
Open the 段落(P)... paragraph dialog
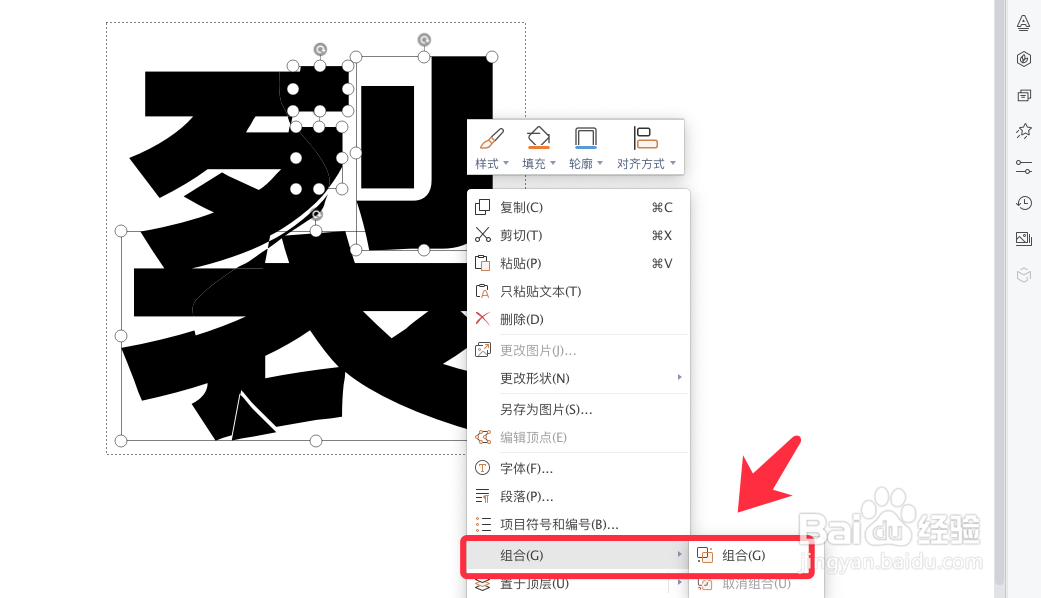click(578, 496)
